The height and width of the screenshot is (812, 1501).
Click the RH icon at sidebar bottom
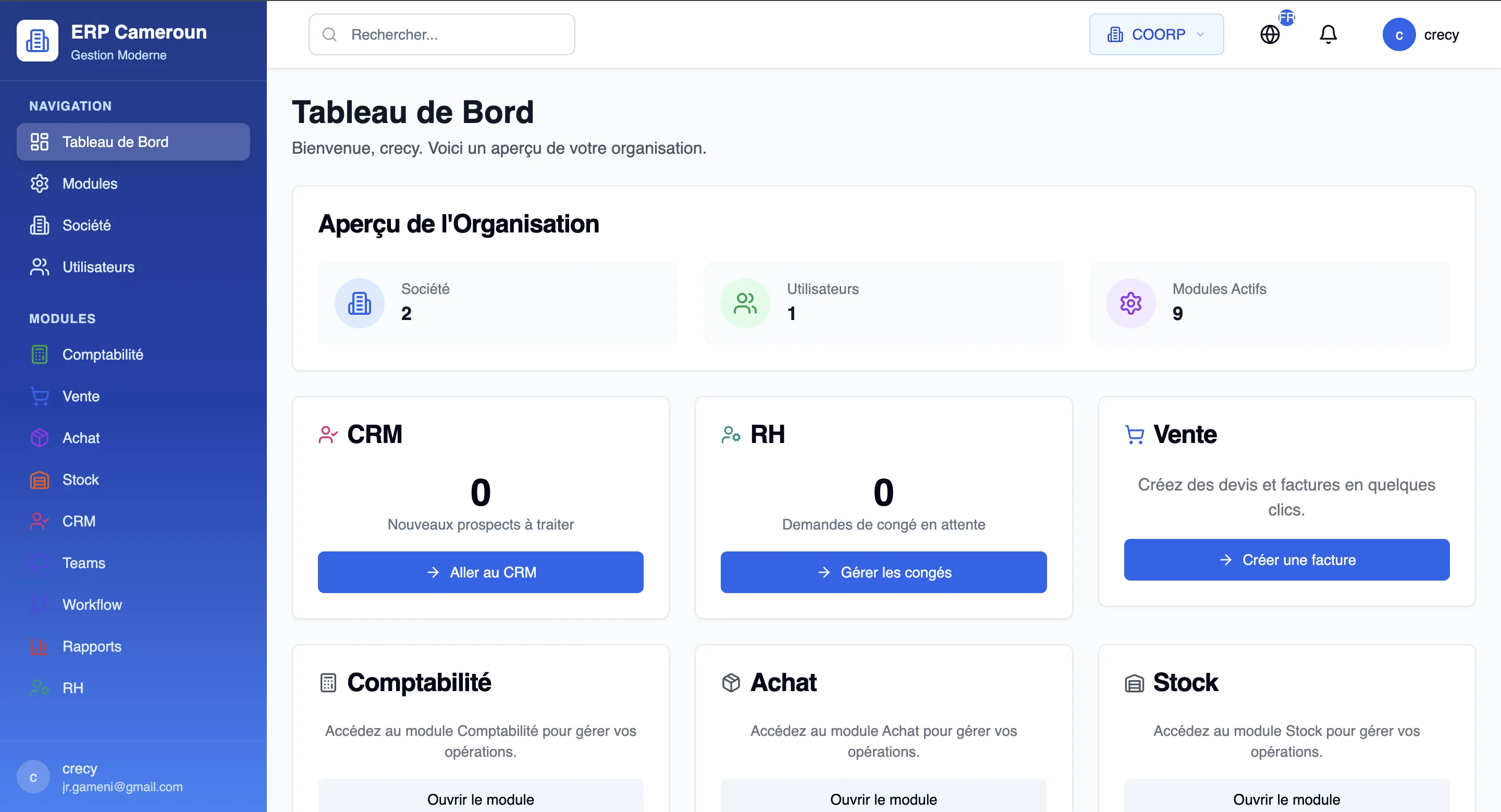39,687
